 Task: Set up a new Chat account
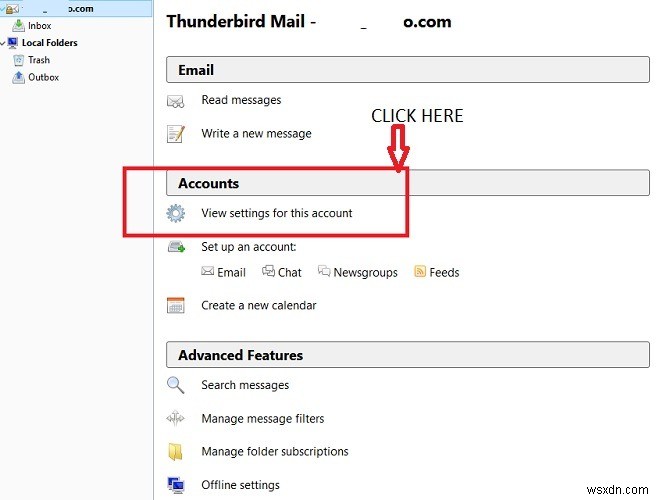pyautogui.click(x=290, y=272)
